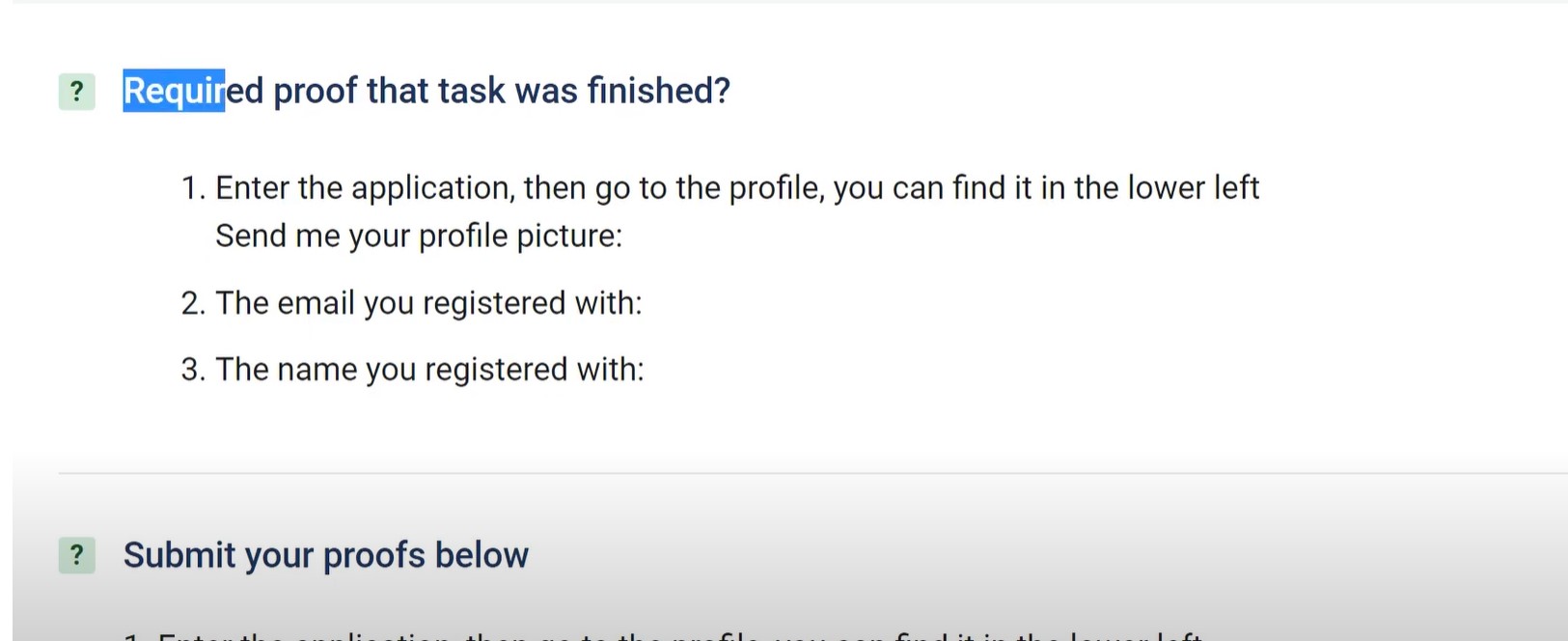
Task: Click question mark icon beside Submit your proofs
Action: coord(77,555)
